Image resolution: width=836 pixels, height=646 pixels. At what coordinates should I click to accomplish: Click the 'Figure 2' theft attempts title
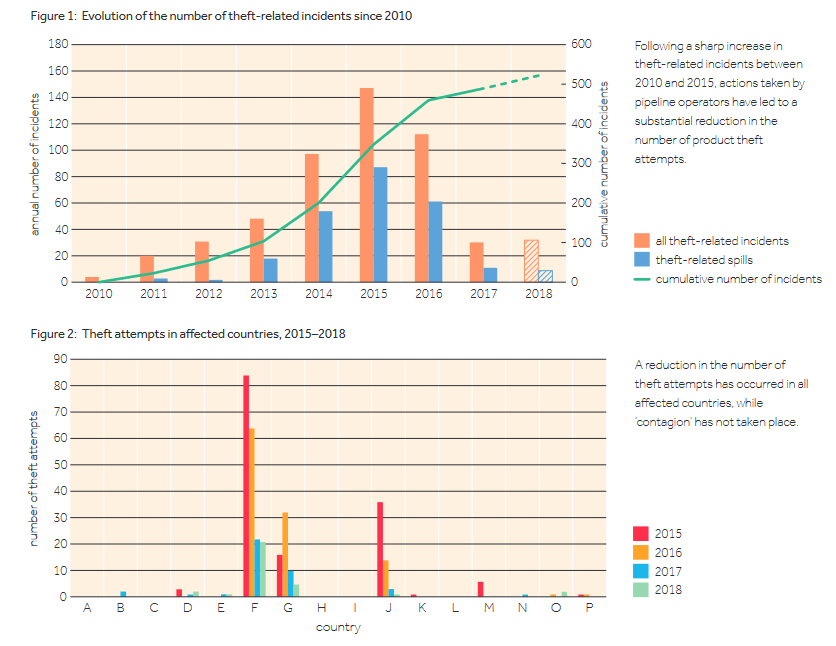point(189,333)
